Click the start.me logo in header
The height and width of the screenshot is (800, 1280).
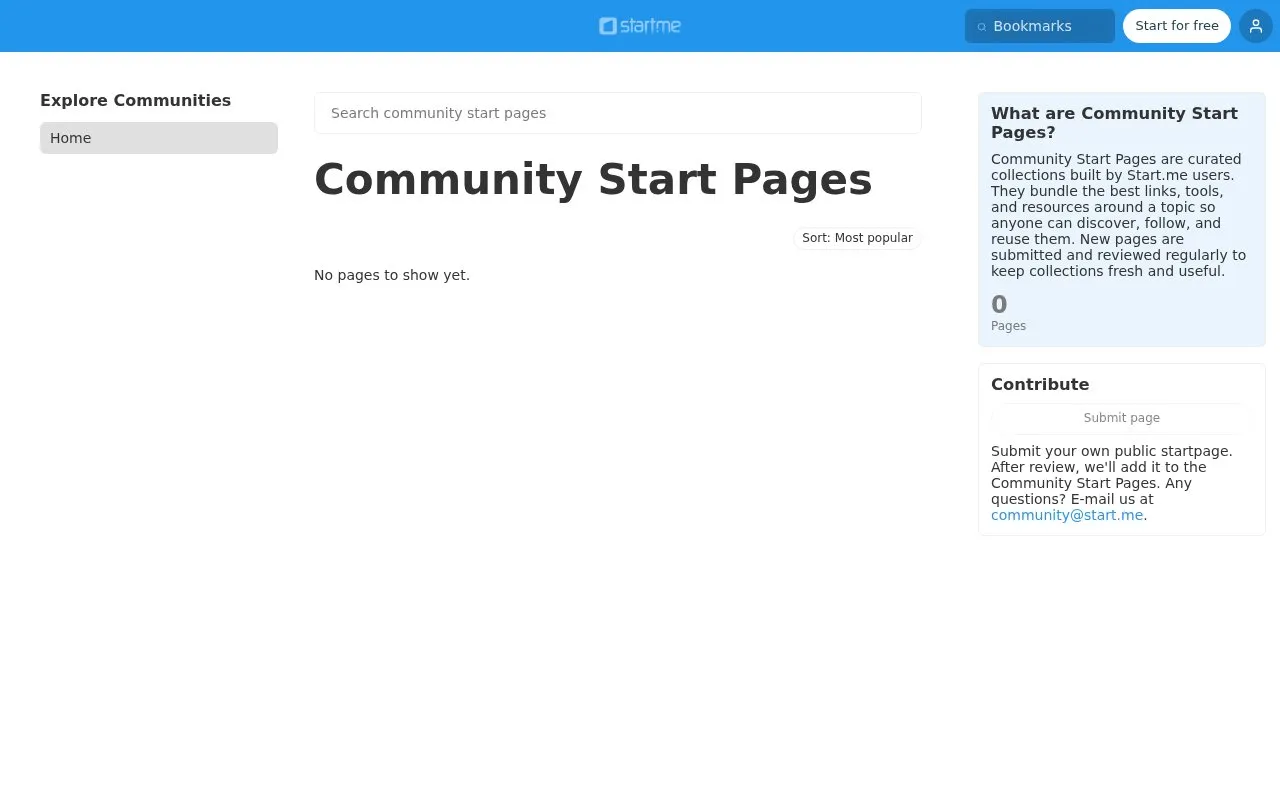[x=640, y=26]
